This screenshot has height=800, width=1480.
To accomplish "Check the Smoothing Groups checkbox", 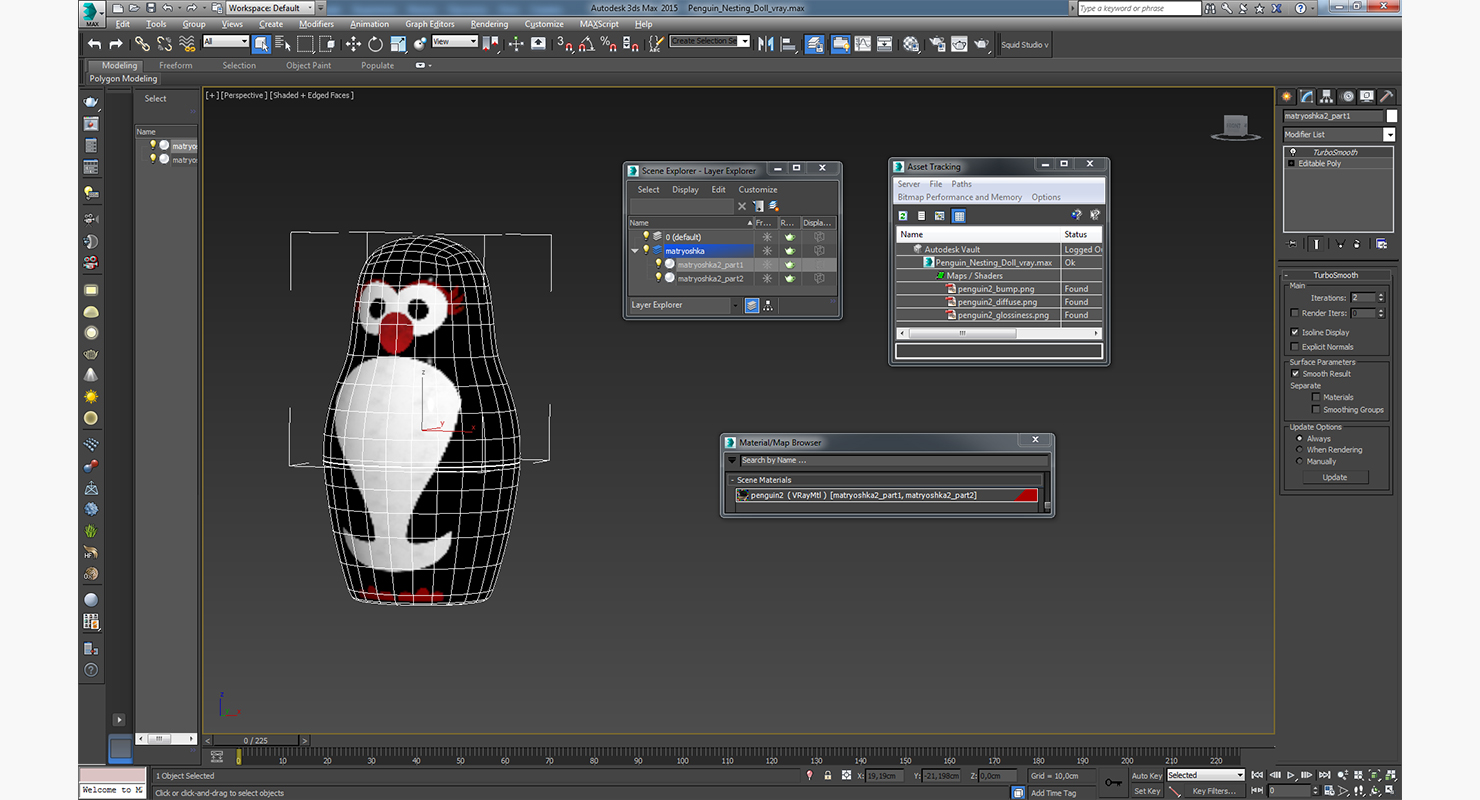I will [1316, 410].
